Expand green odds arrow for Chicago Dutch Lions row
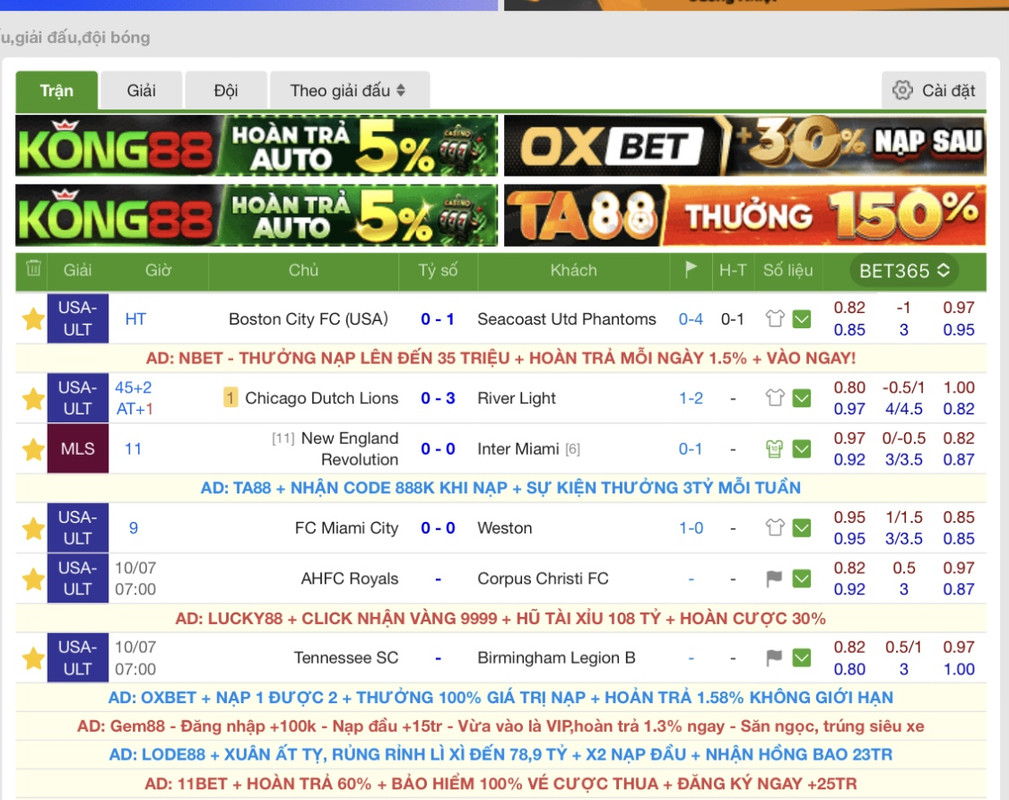This screenshot has height=800, width=1009. [802, 398]
